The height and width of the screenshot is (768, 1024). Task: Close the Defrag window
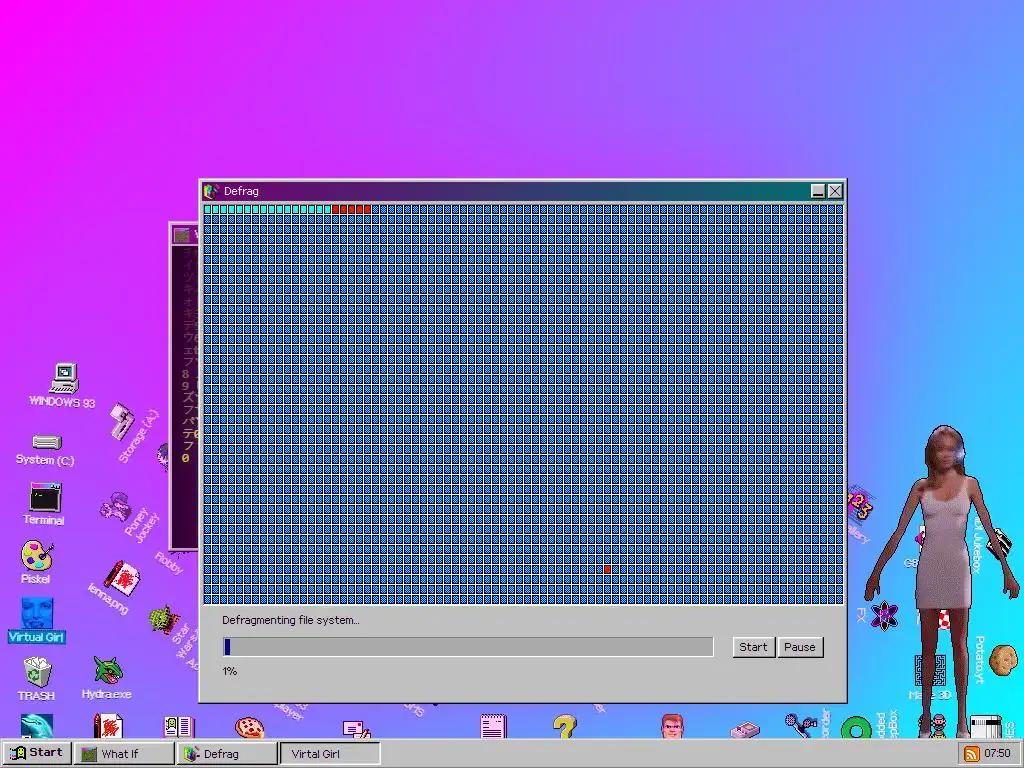pyautogui.click(x=835, y=191)
